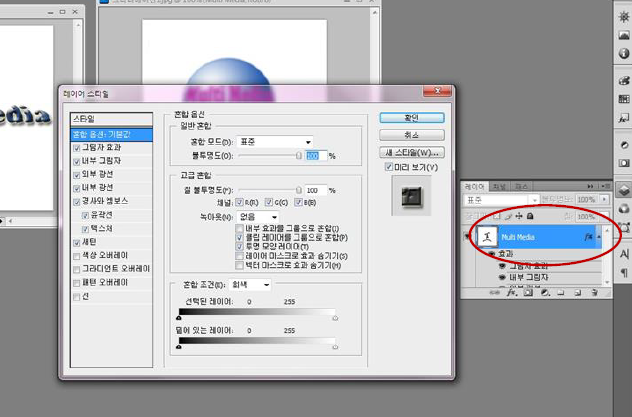632x417 pixels.
Task: Enable the 그라디언트 오버레이 checkbox
Action: tap(77, 270)
